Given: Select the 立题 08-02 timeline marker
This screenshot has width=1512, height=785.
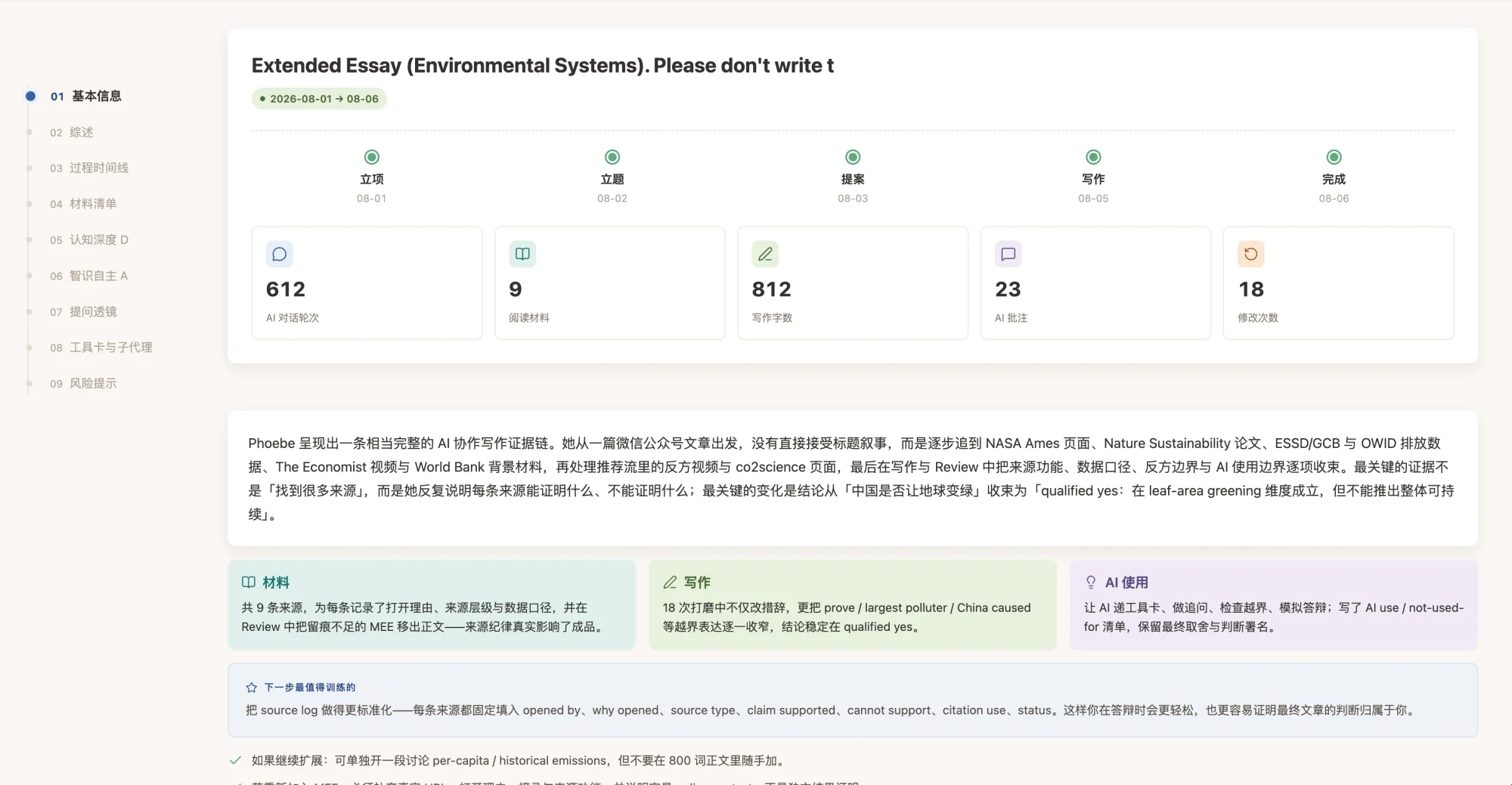Looking at the screenshot, I should [612, 157].
